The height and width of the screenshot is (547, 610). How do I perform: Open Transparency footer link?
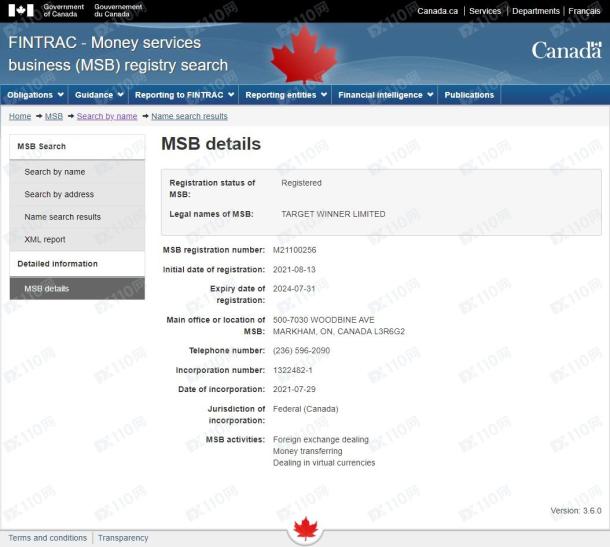tap(123, 538)
